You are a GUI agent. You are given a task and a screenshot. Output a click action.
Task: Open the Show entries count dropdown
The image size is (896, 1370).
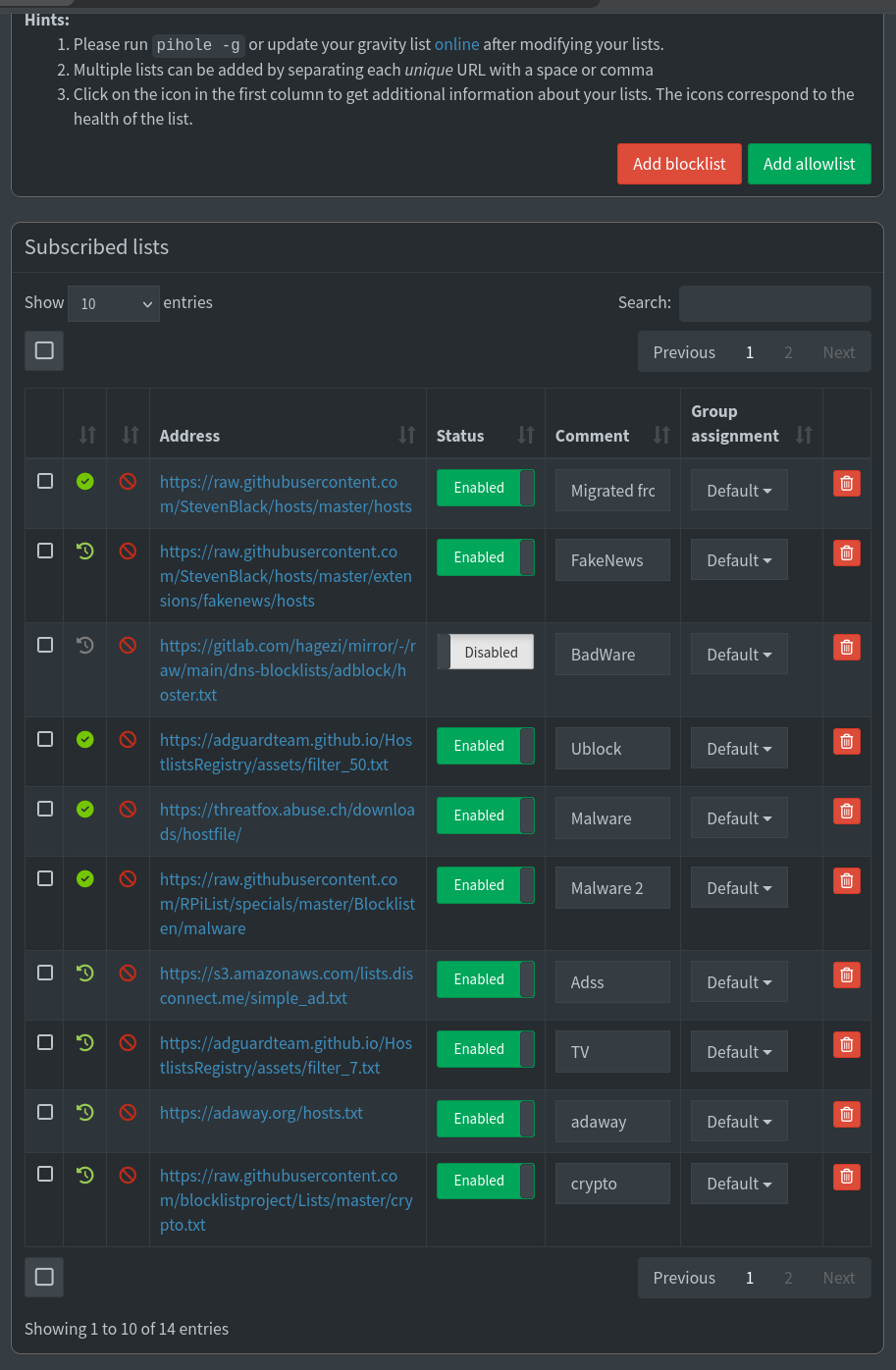[114, 303]
